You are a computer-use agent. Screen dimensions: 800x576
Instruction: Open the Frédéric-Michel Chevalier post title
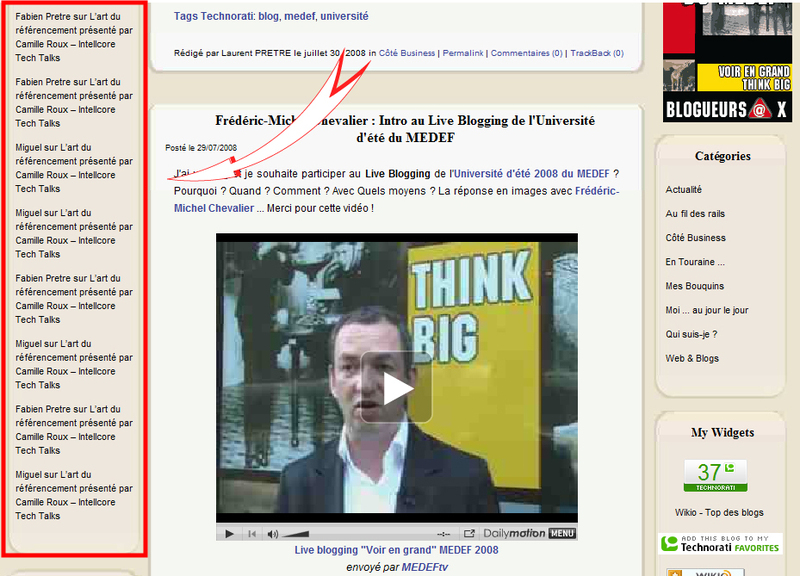[405, 129]
